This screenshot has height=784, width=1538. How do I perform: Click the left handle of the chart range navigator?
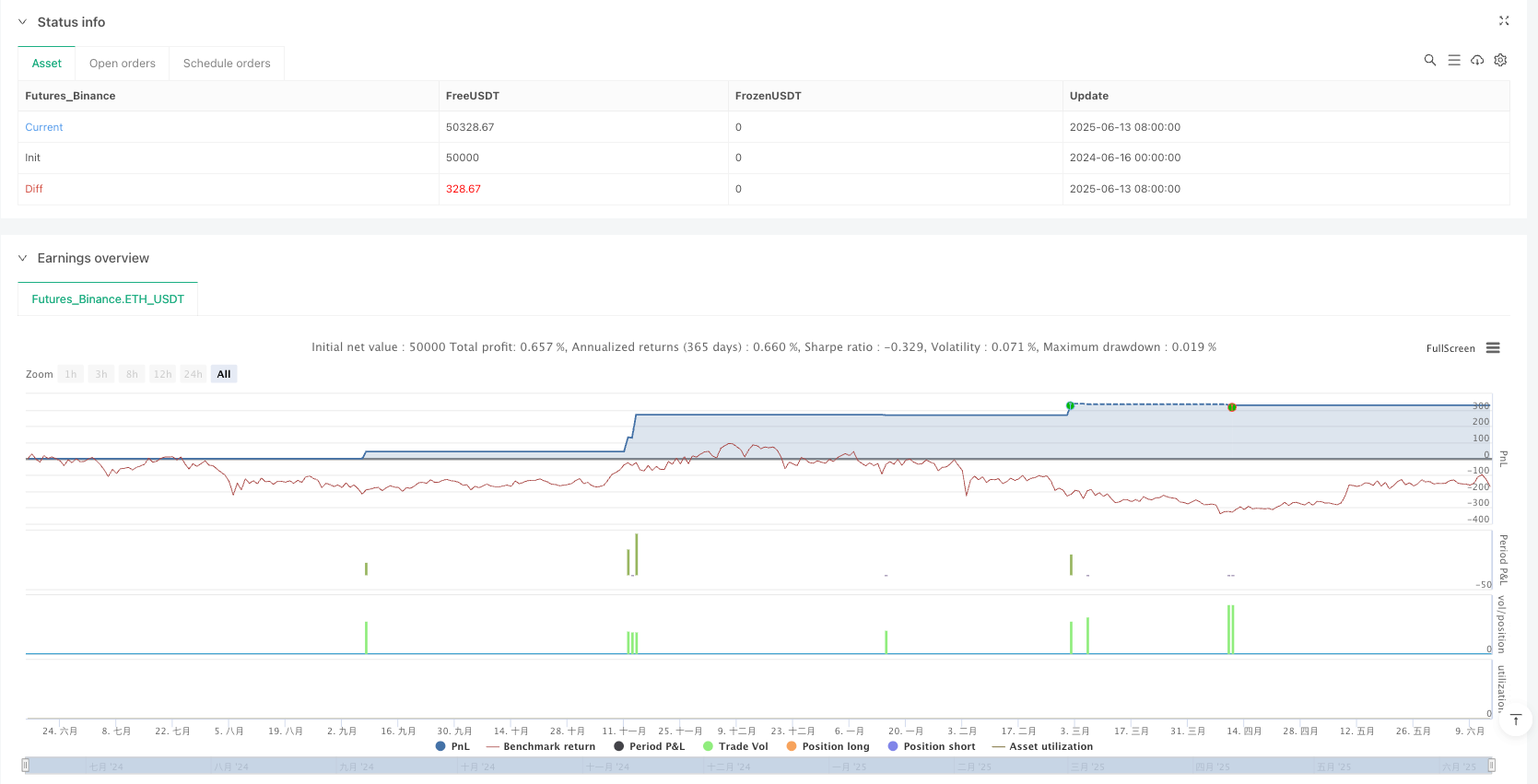pos(26,766)
